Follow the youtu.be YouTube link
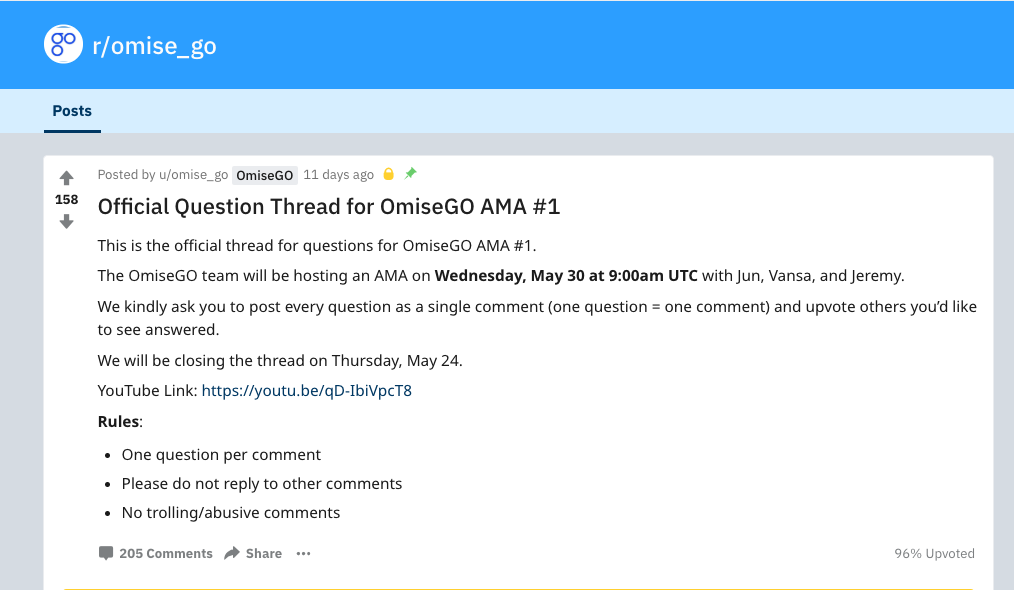The height and width of the screenshot is (590, 1014). [x=306, y=391]
